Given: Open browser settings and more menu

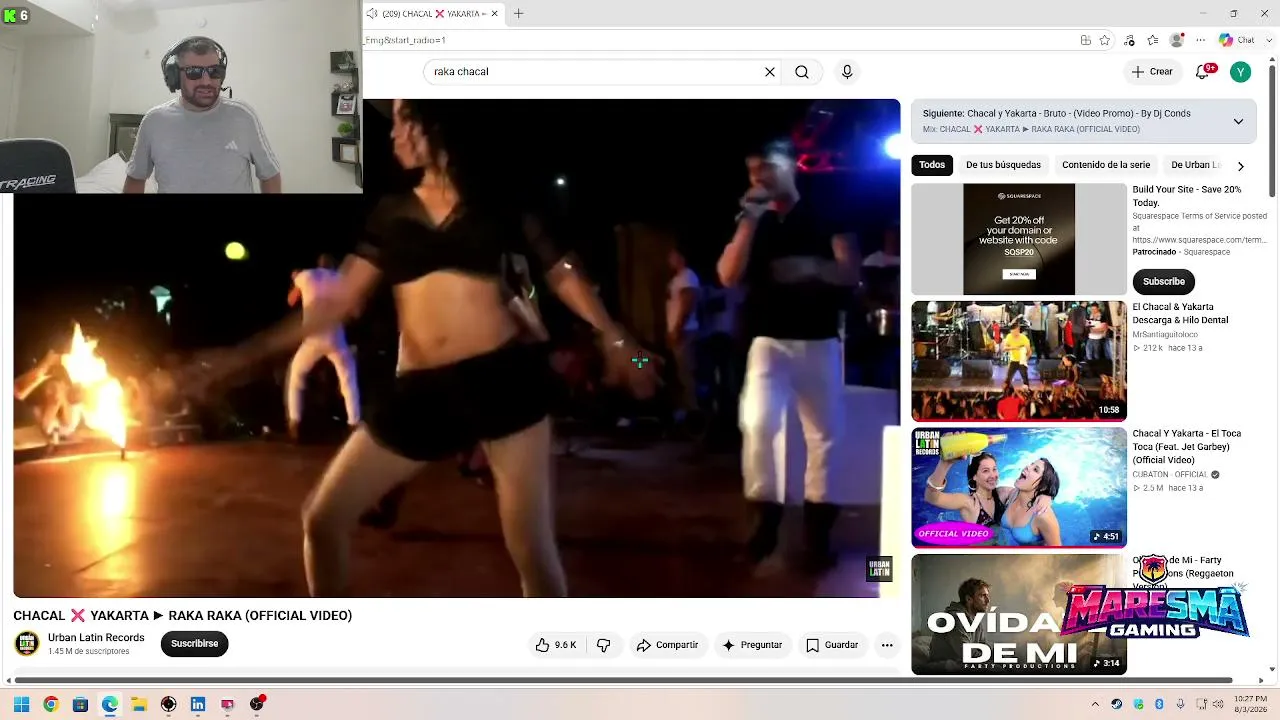Looking at the screenshot, I should pos(1201,40).
